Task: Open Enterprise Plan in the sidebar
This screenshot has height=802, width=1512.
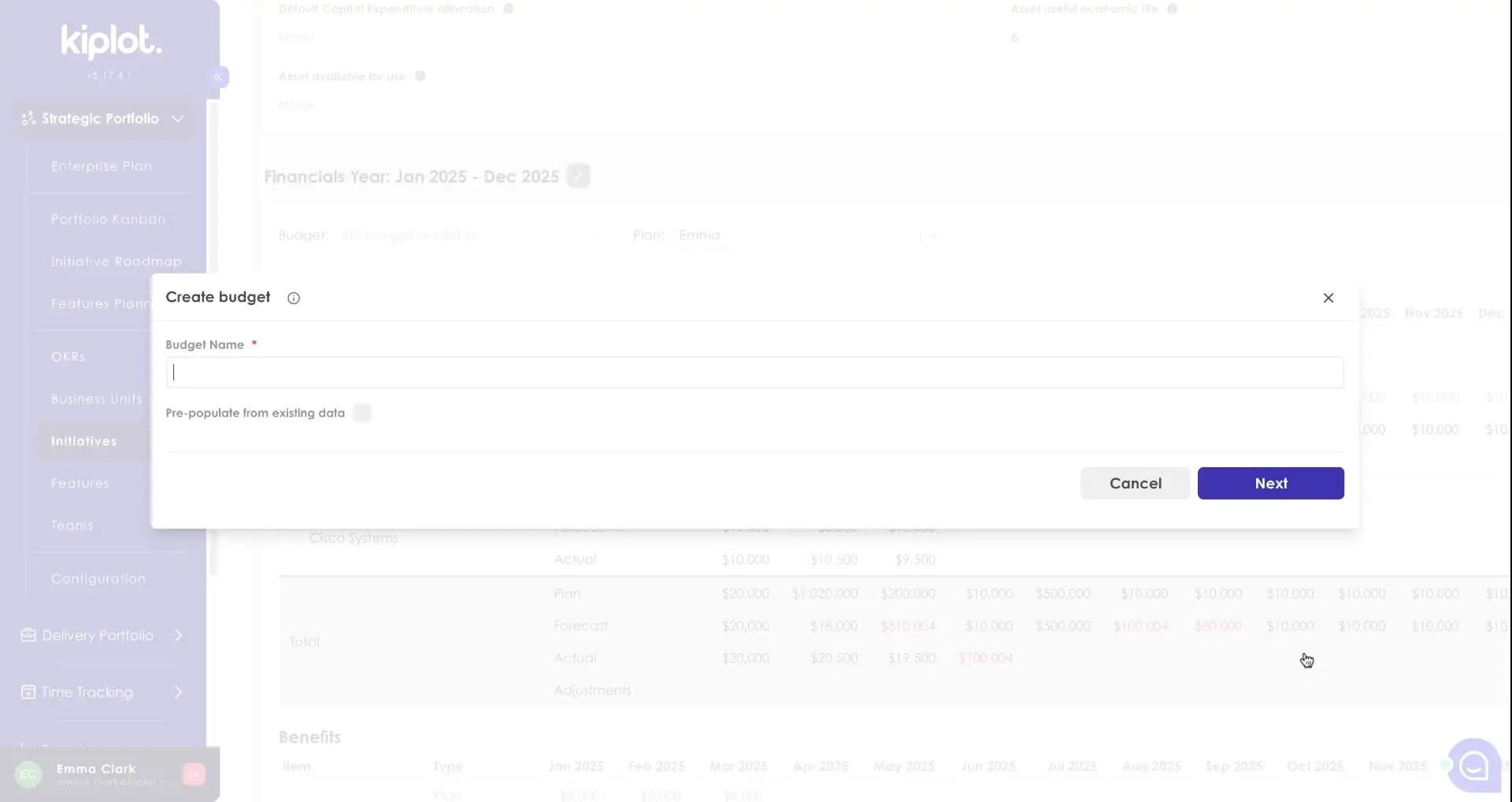Action: tap(102, 166)
